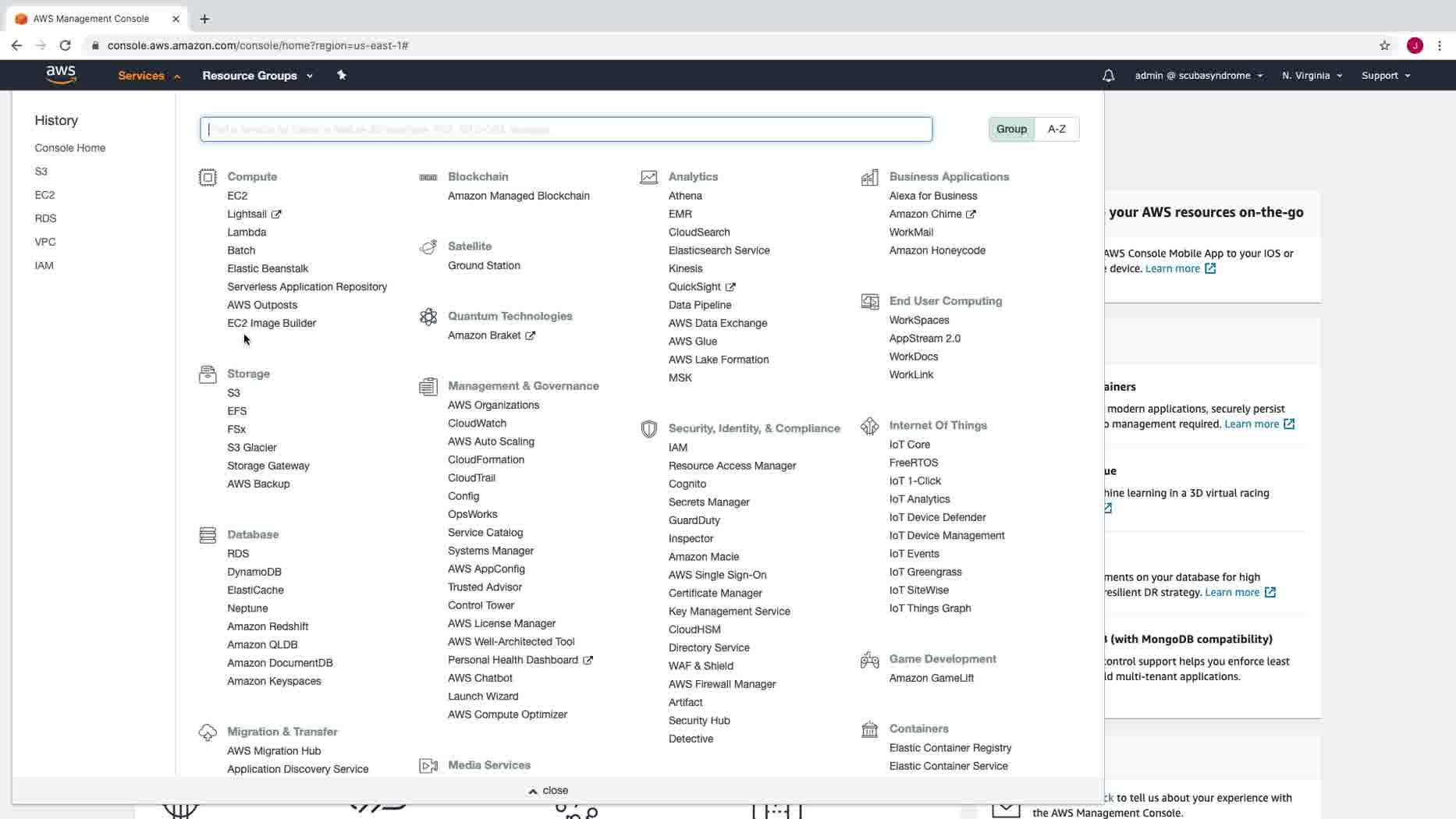Screen dimensions: 1456x819
Task: Open Elastic Container Registry service
Action: click(x=950, y=748)
